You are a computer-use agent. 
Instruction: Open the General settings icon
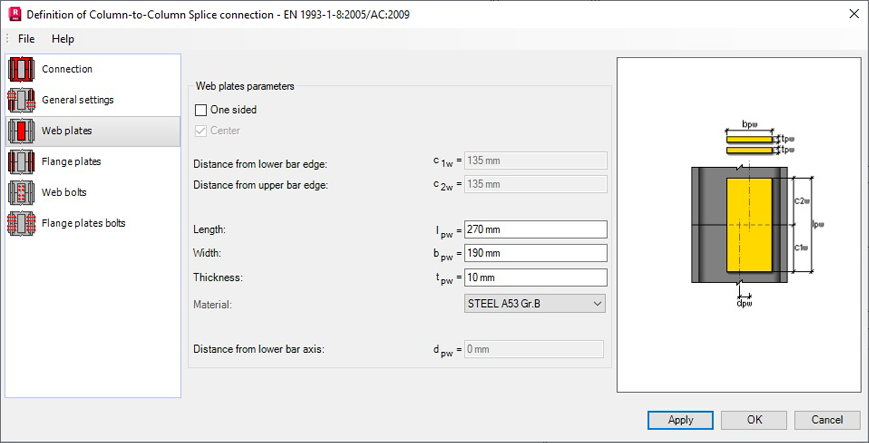(22, 101)
